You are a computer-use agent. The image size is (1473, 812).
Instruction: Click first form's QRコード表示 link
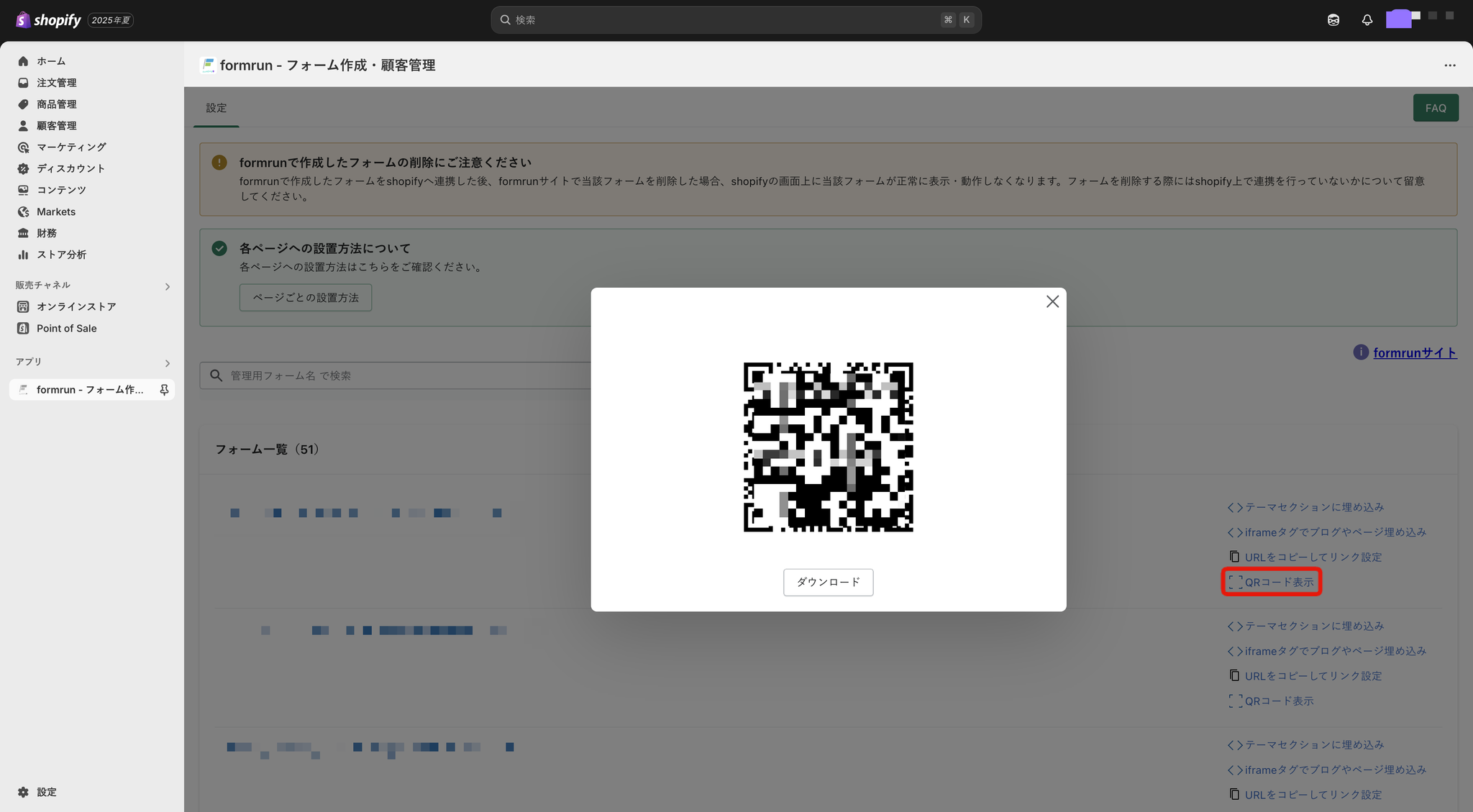click(x=1271, y=582)
